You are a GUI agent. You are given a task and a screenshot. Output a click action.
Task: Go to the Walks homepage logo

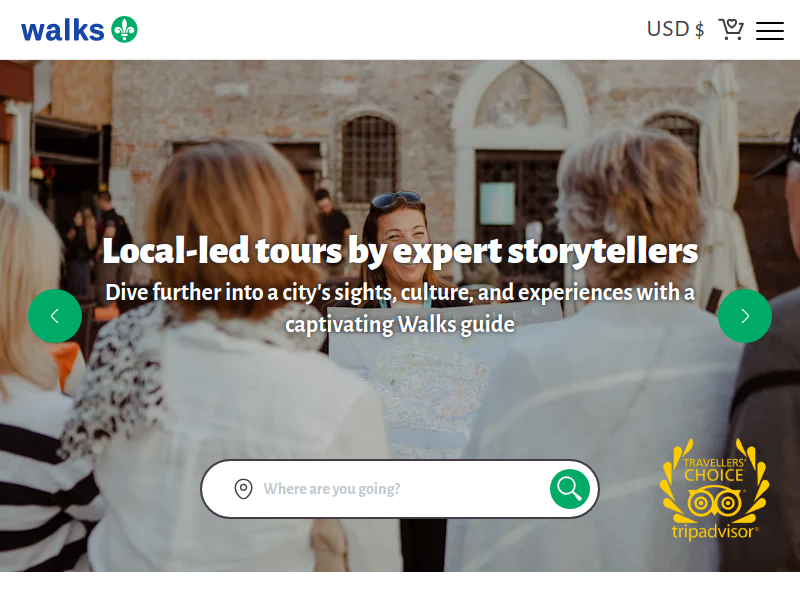click(79, 30)
